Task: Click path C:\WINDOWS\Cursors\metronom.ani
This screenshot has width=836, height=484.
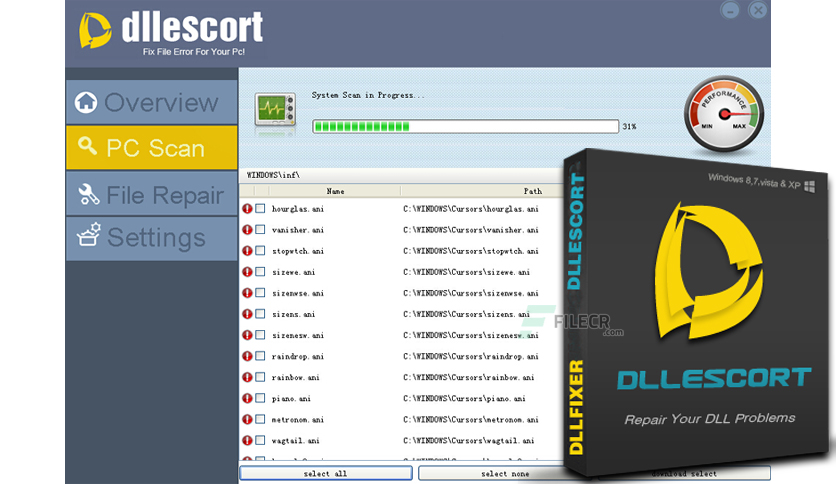Action: click(x=471, y=420)
